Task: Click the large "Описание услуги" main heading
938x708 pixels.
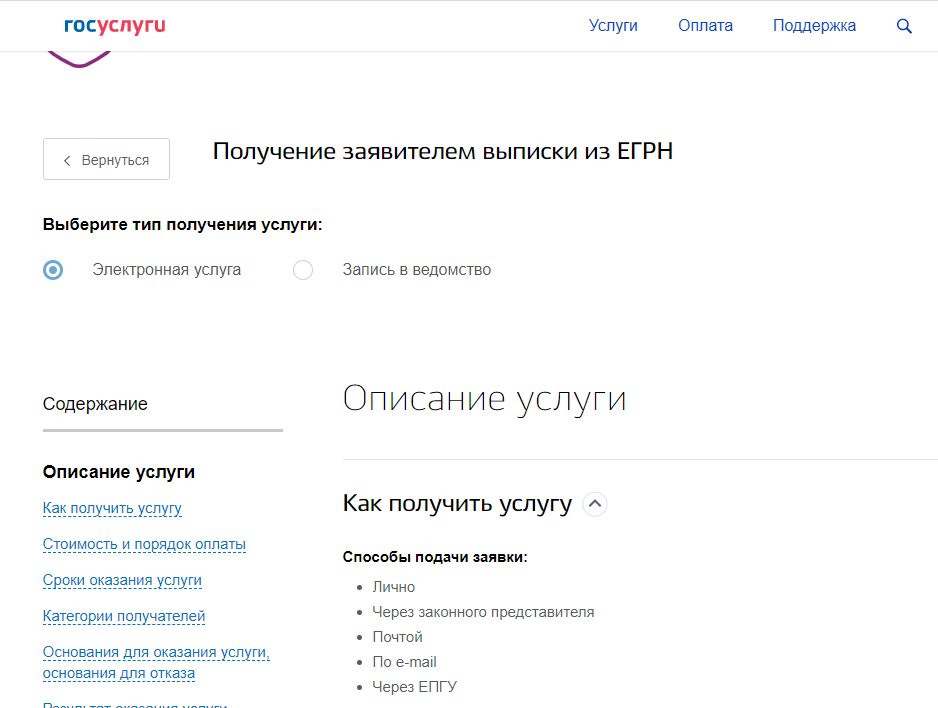Action: [x=484, y=399]
